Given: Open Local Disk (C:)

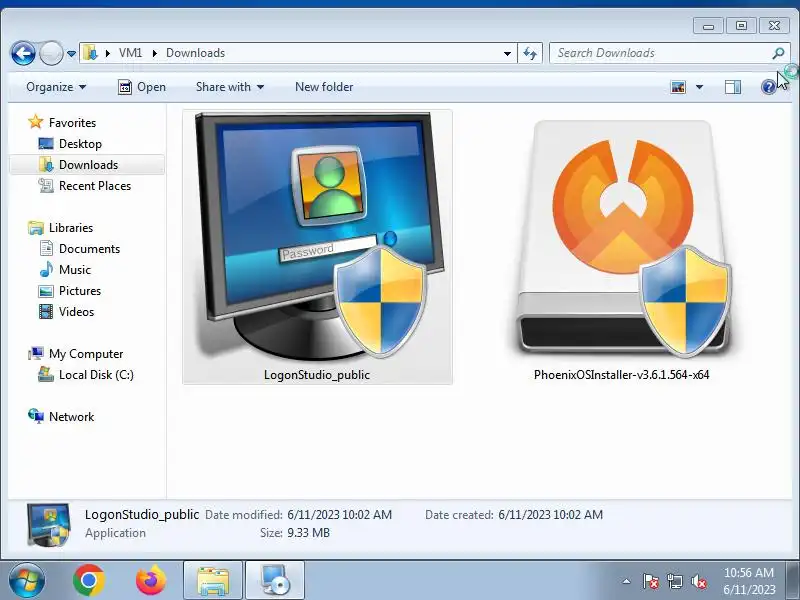Looking at the screenshot, I should click(96, 375).
